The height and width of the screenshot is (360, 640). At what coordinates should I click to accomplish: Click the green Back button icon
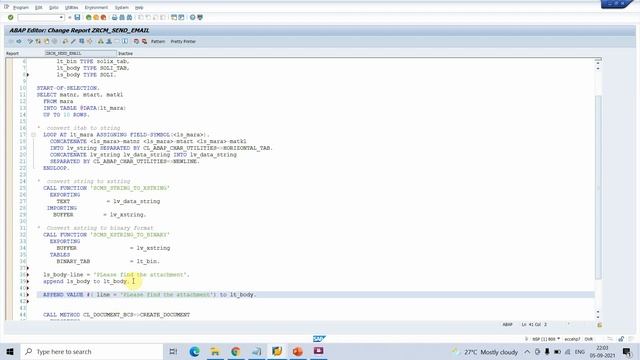pyautogui.click(x=89, y=18)
